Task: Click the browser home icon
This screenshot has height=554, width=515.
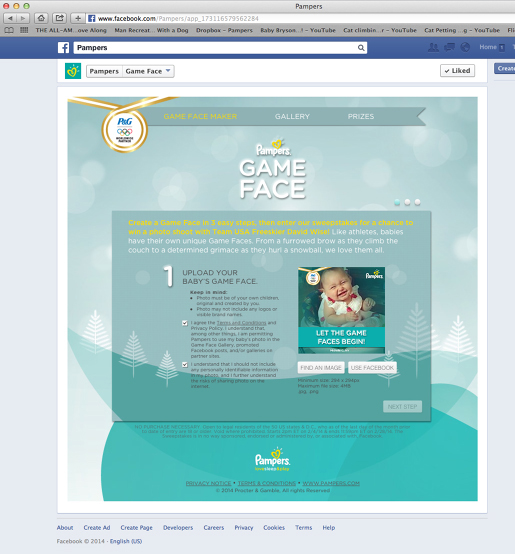Action: coord(41,18)
